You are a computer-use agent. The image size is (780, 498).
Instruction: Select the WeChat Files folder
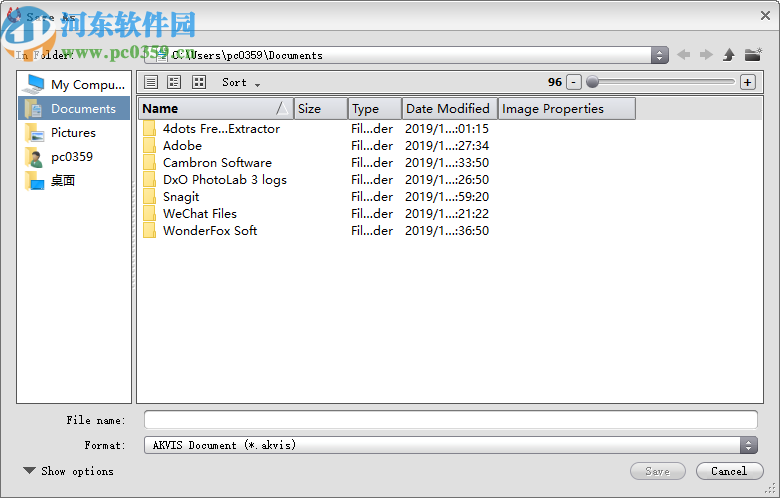(x=199, y=213)
